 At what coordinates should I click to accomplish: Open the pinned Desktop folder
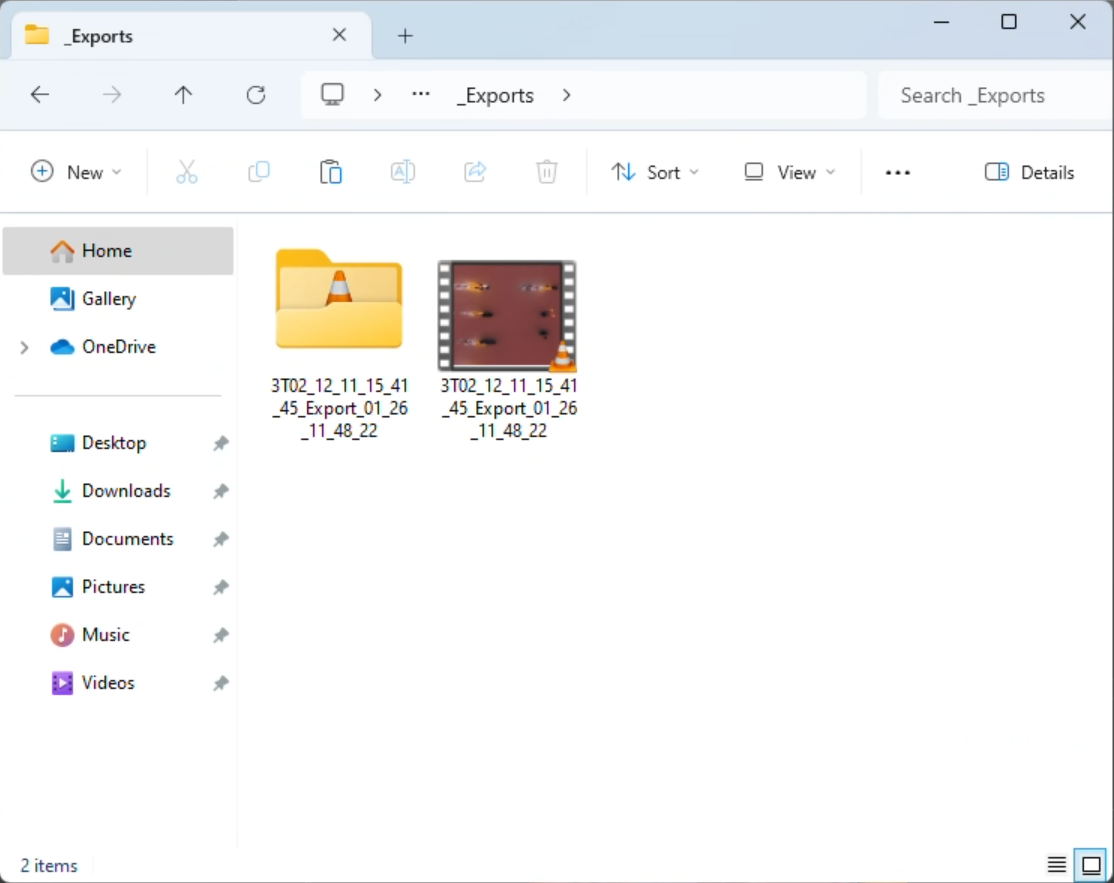[x=114, y=443]
